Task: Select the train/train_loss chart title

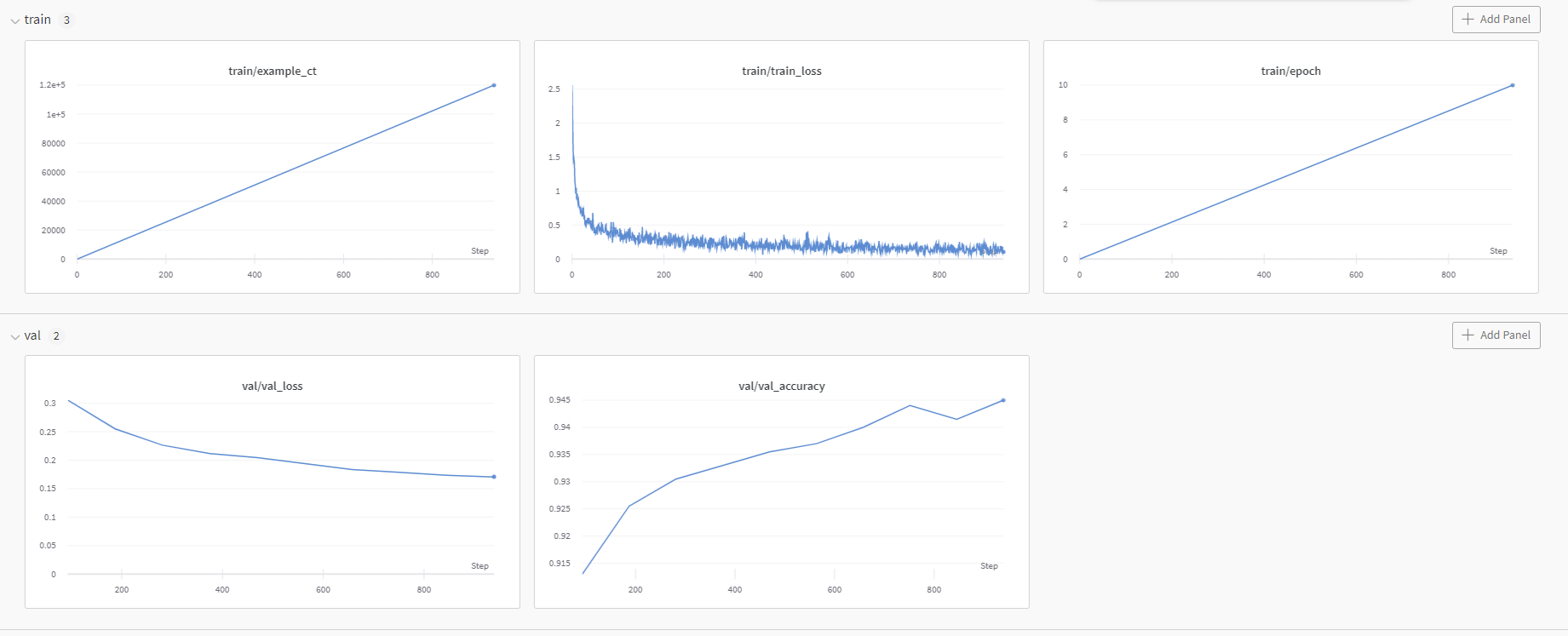Action: (782, 72)
